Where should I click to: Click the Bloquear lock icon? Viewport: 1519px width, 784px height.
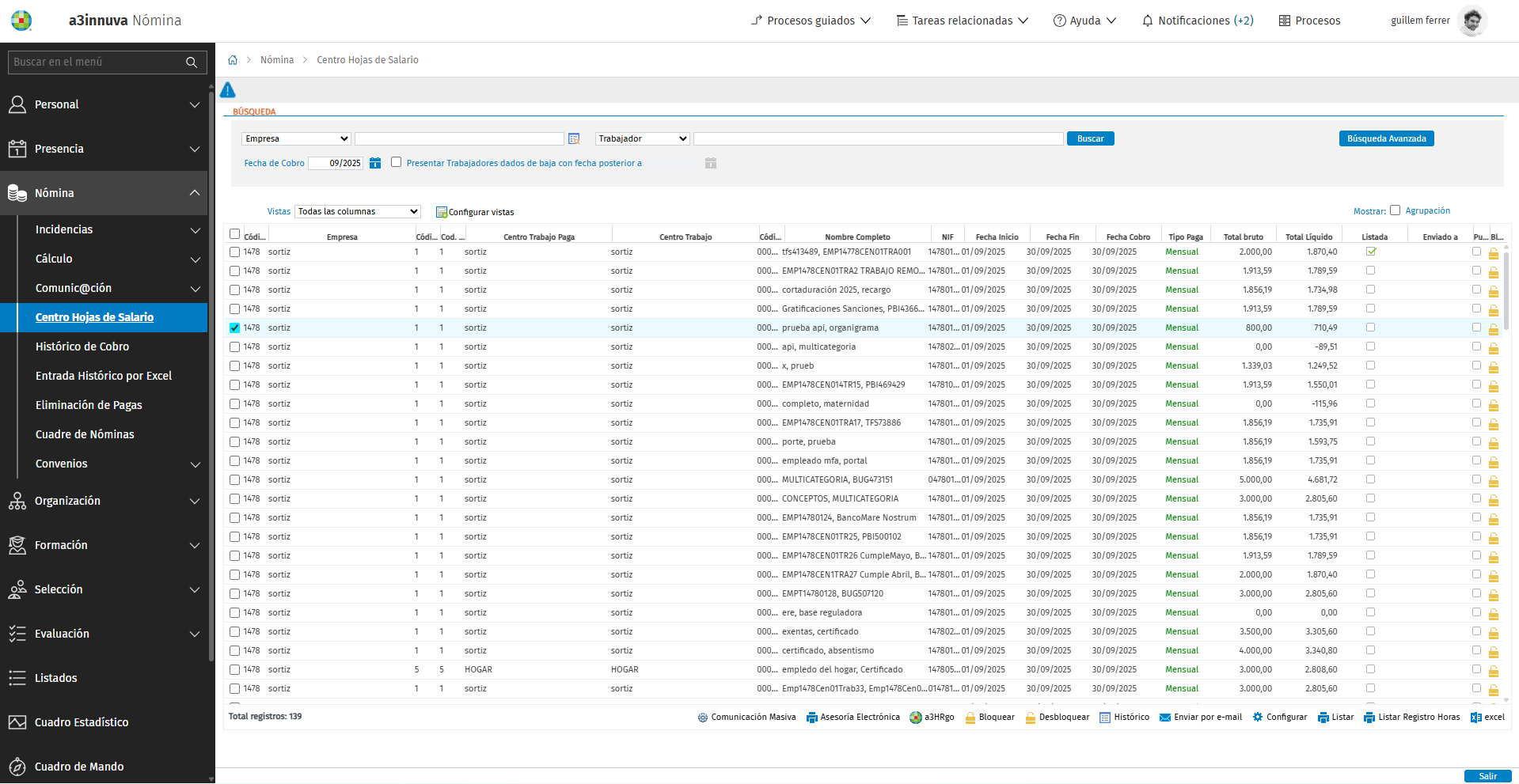970,718
